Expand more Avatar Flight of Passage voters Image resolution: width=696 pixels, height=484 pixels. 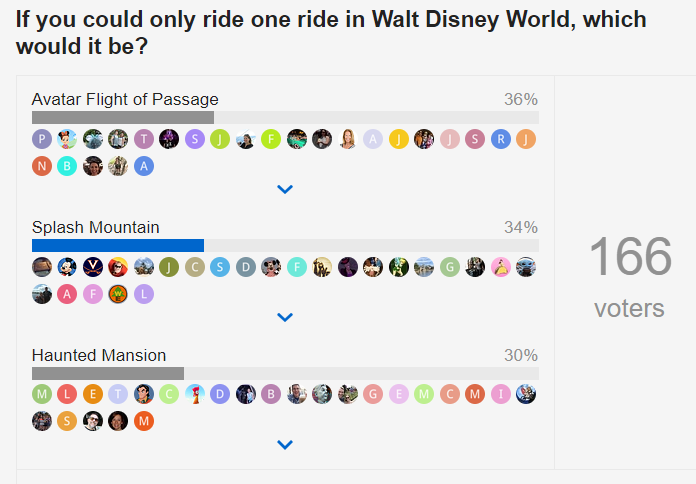285,189
